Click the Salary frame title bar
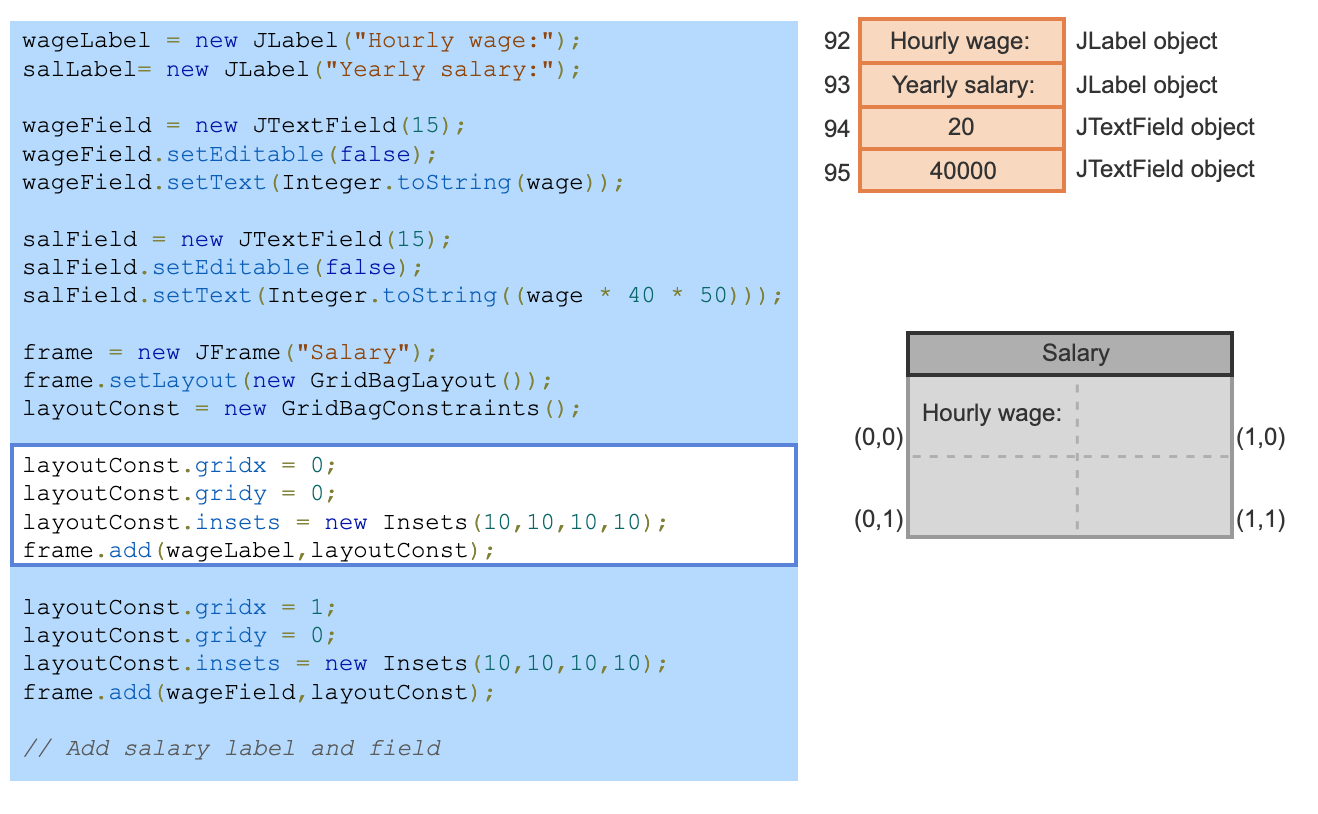Image resolution: width=1318 pixels, height=814 pixels. point(1070,354)
